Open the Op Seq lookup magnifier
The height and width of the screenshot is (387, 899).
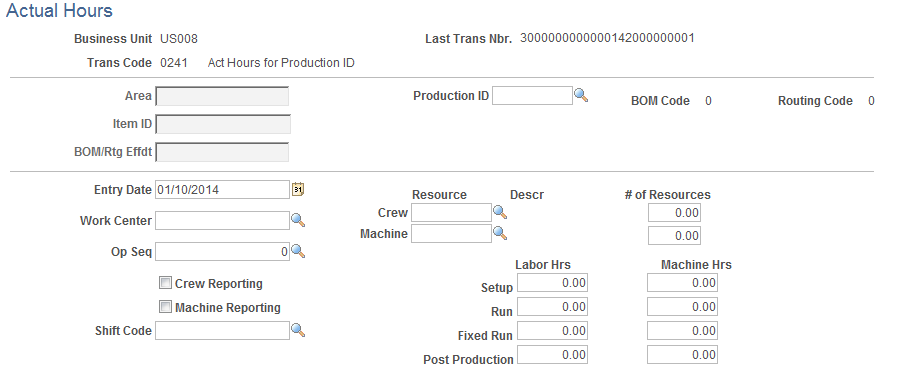[298, 251]
